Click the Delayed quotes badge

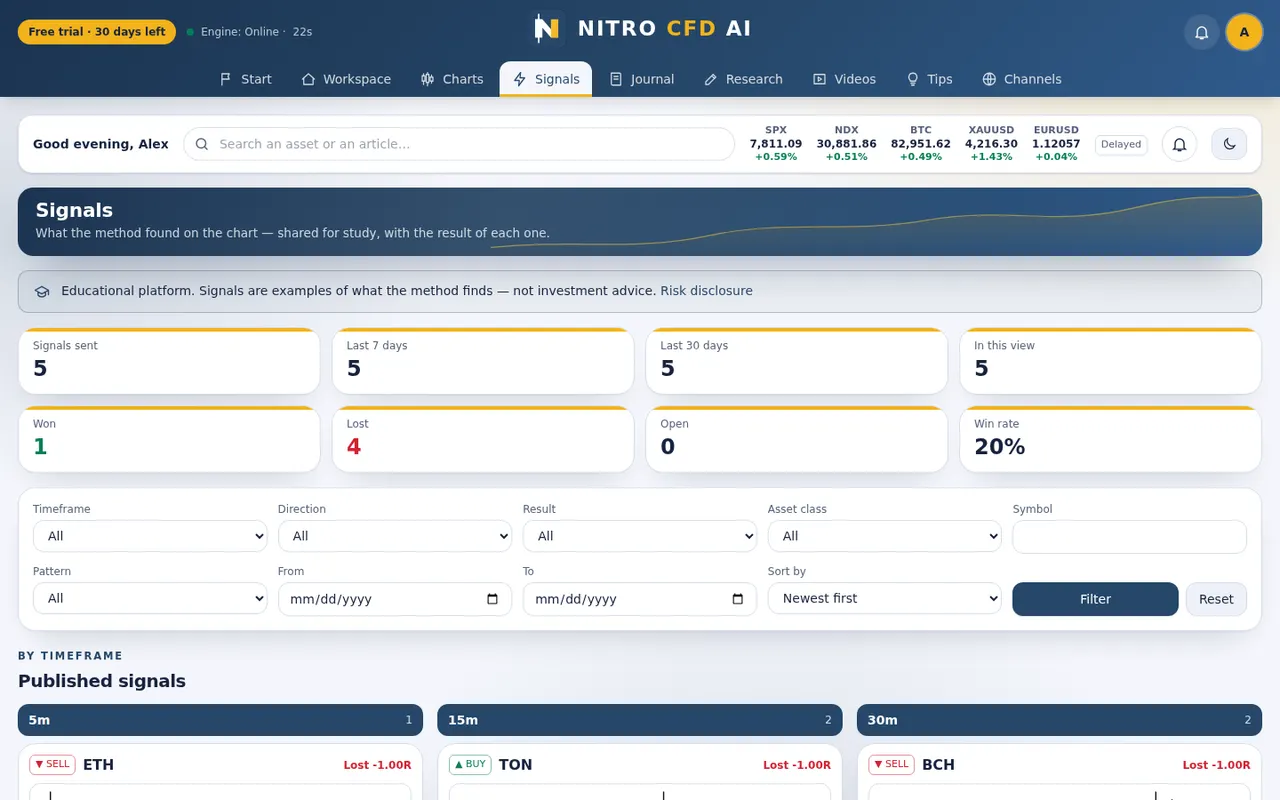(x=1121, y=144)
